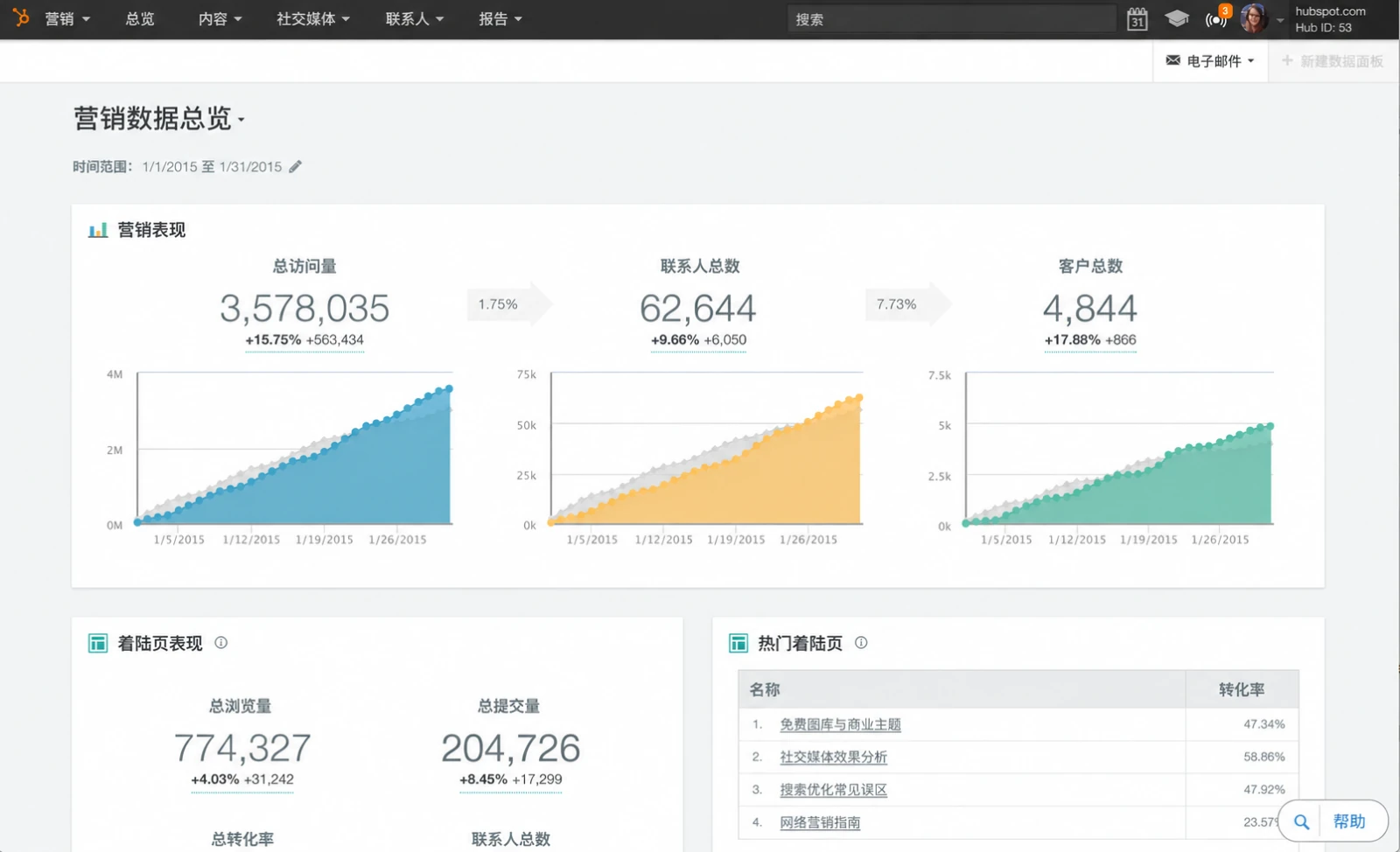The width and height of the screenshot is (1400, 852).
Task: Open 免费图库与商业主题 landing page link
Action: click(x=840, y=724)
